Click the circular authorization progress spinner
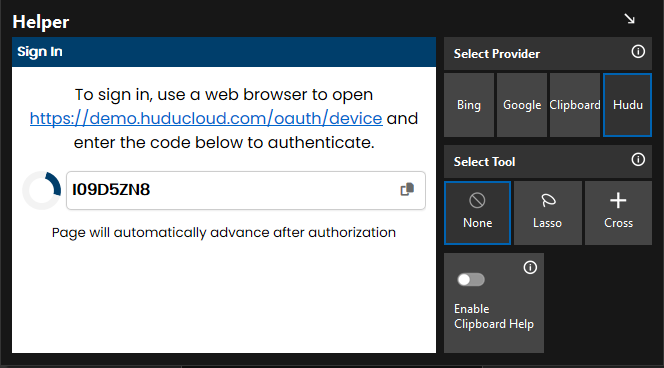 pos(42,190)
